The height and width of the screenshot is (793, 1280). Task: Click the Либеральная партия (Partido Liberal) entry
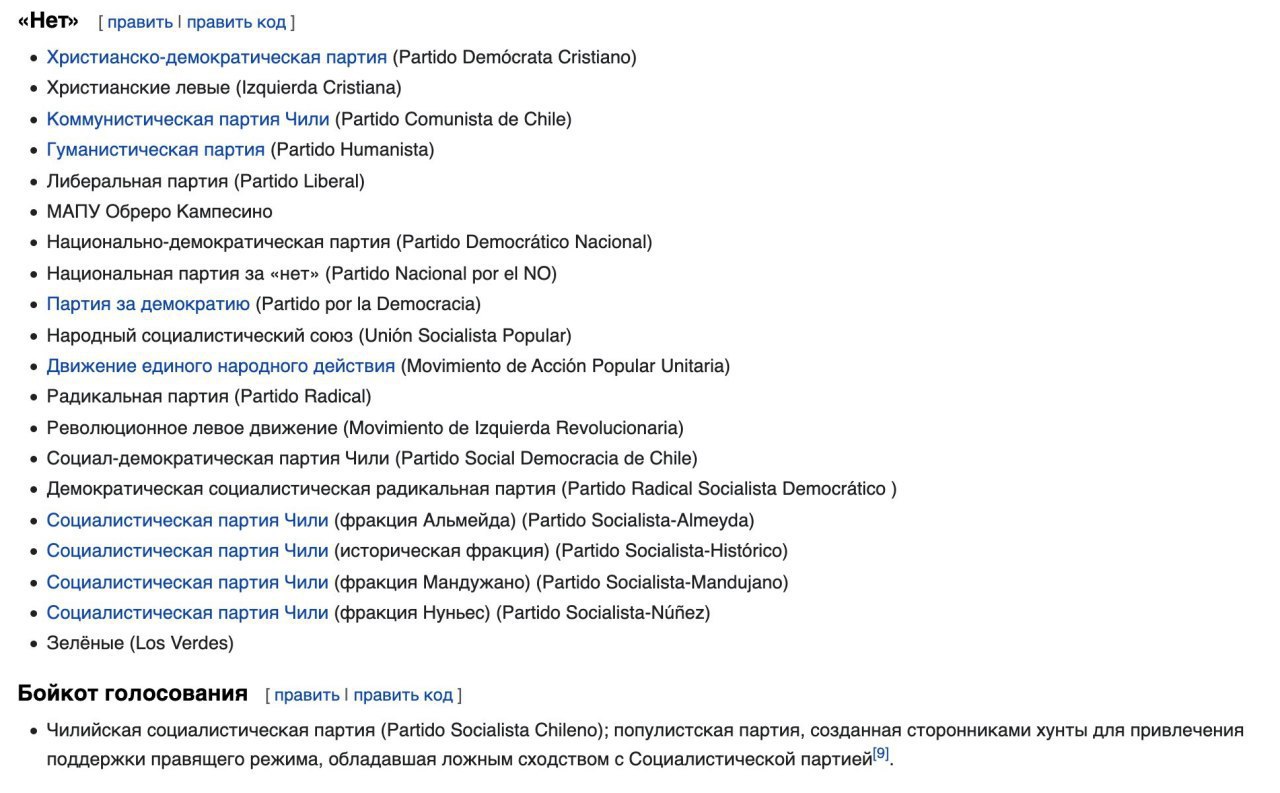click(205, 181)
